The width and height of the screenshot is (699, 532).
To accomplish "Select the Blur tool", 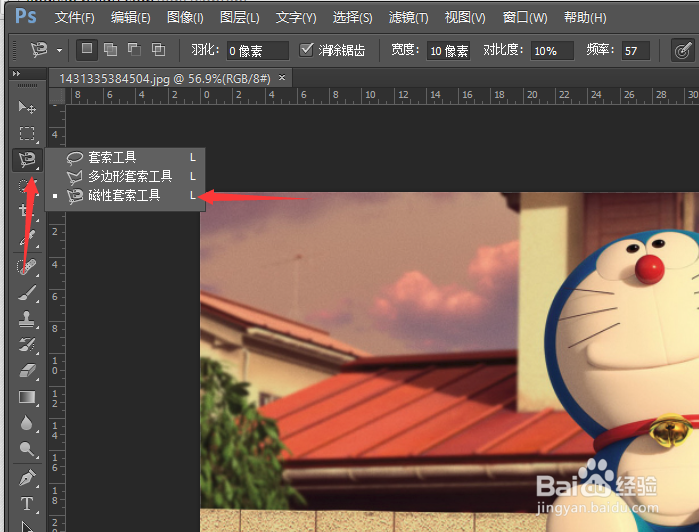I will pos(27,423).
